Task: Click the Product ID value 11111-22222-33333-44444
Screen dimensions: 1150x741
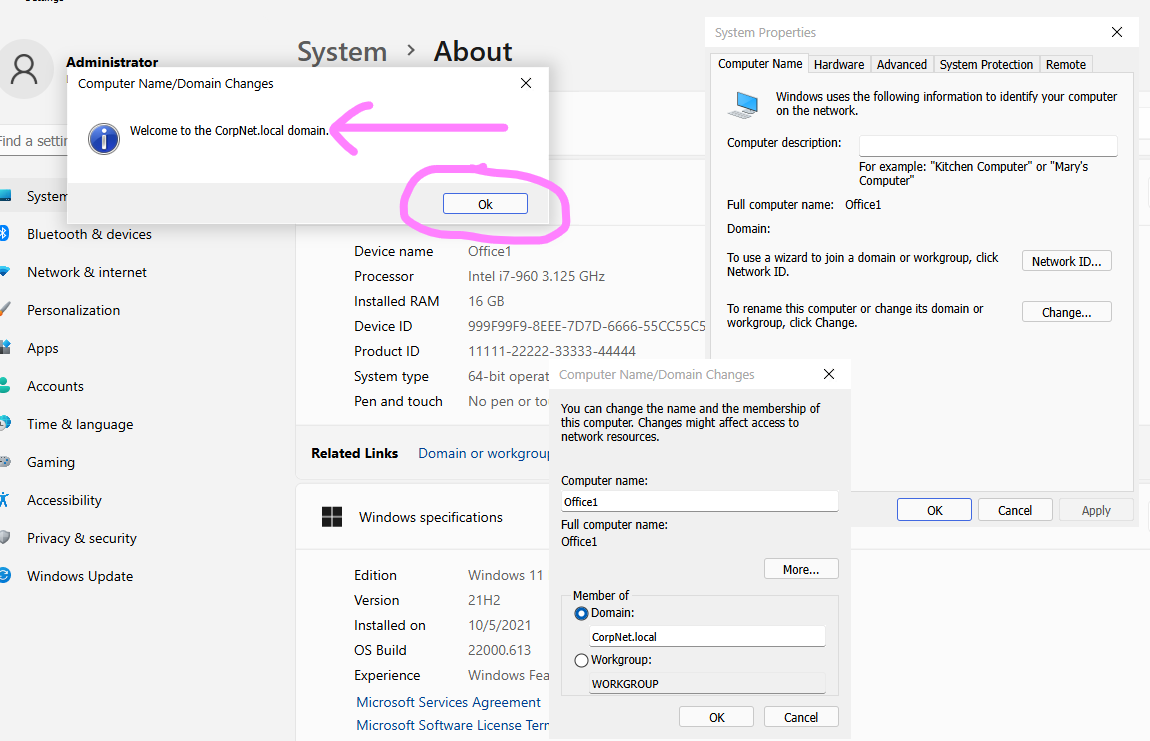Action: point(552,351)
